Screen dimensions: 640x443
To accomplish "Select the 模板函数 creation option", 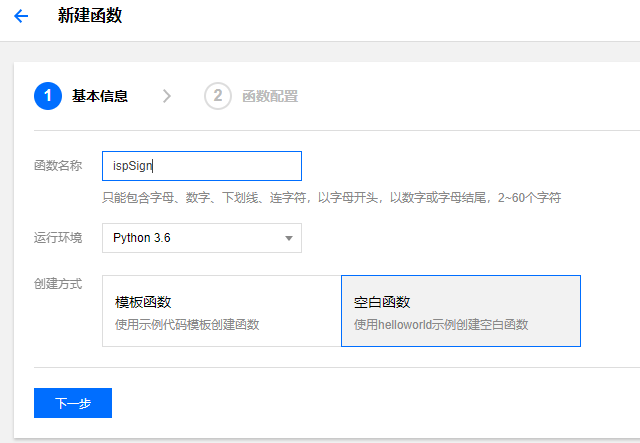I will tap(221, 311).
